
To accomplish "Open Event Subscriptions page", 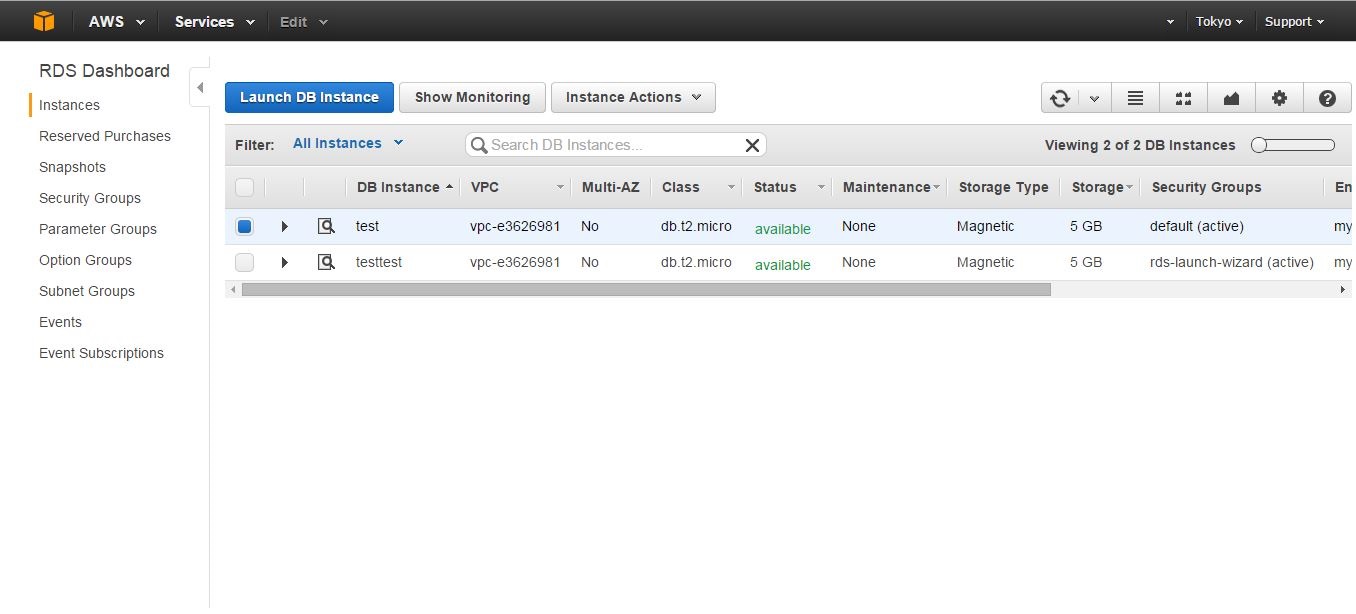I will point(101,353).
